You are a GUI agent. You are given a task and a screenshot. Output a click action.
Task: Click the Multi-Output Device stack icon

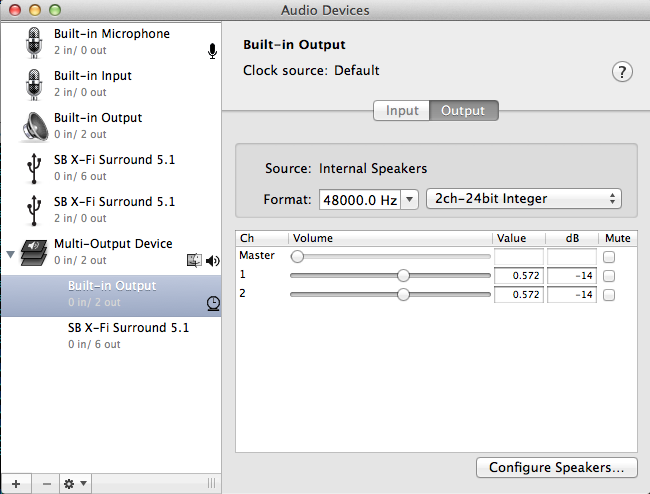pos(33,252)
